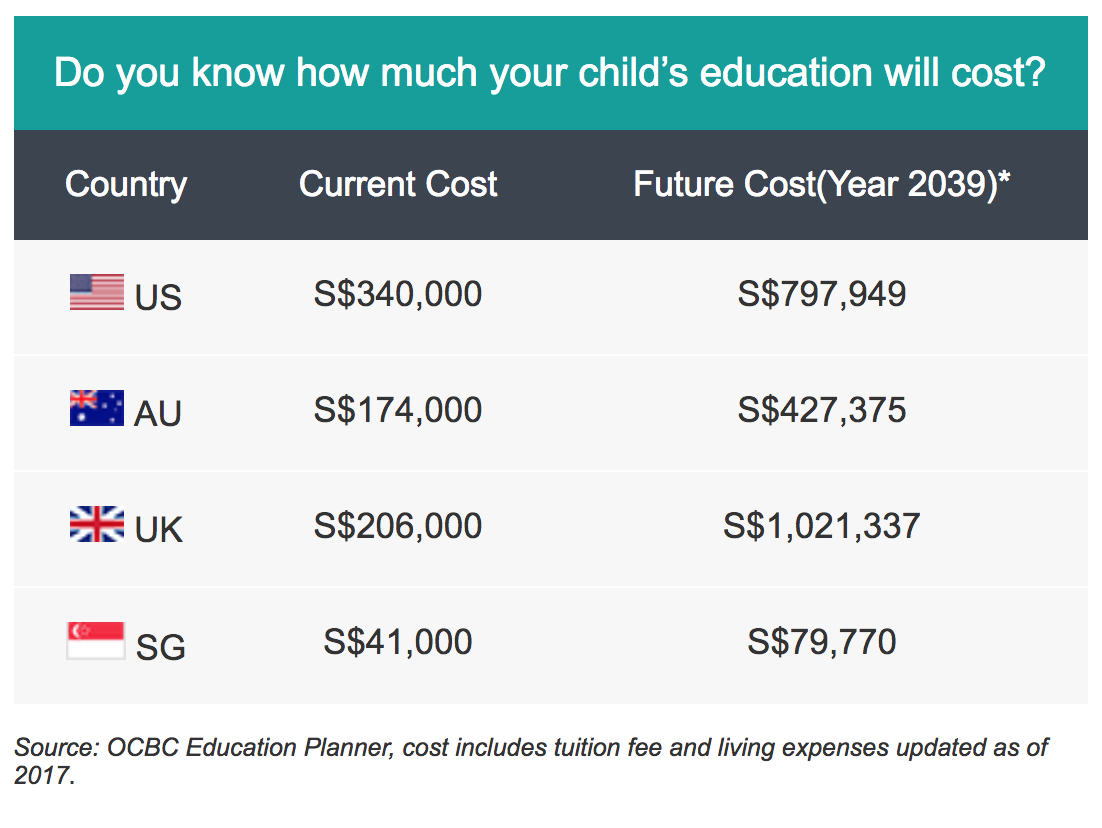Select the S$174,000 current cost value
Image resolution: width=1102 pixels, height=828 pixels.
pyautogui.click(x=398, y=410)
